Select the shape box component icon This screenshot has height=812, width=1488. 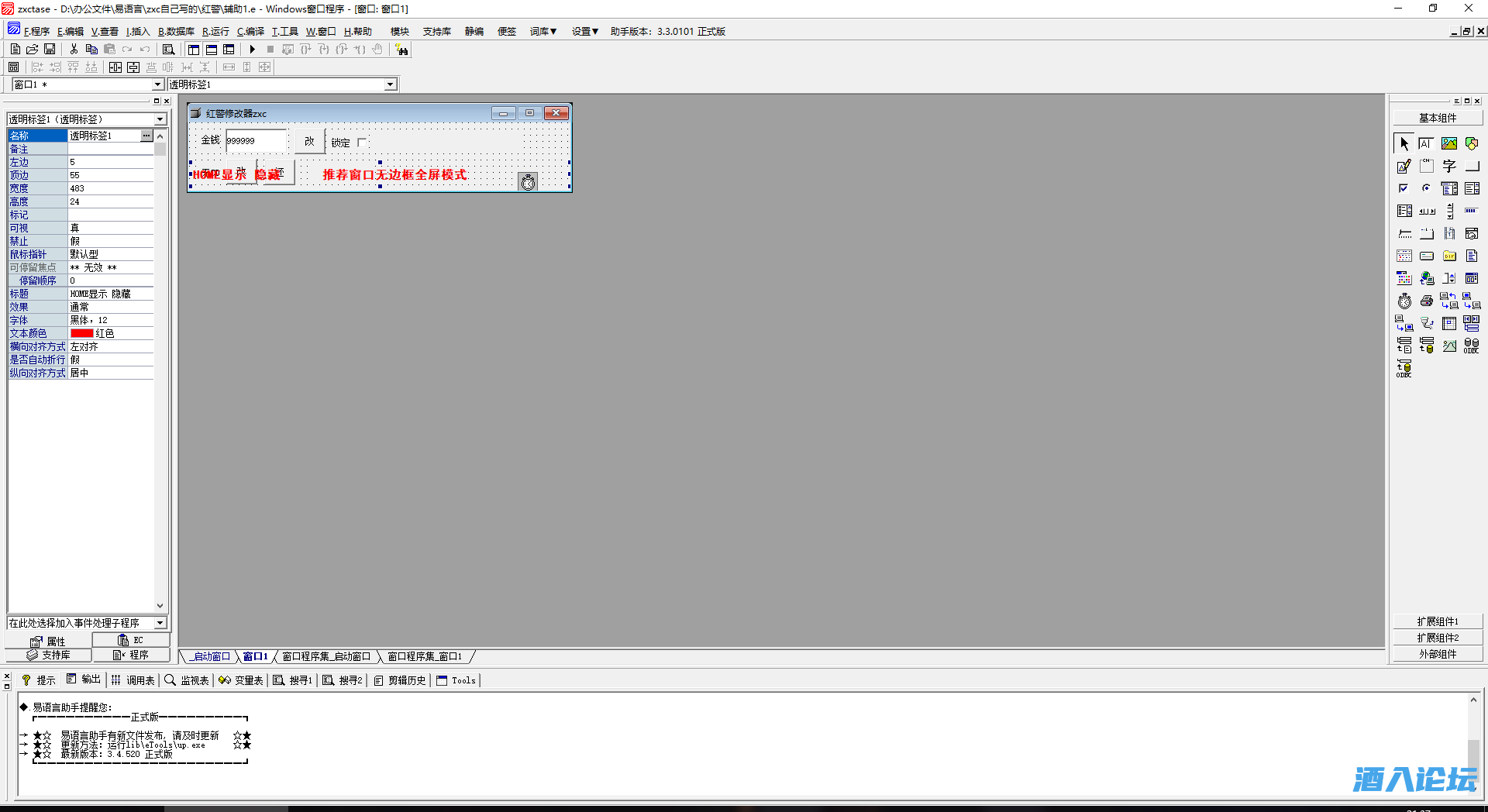click(1472, 143)
